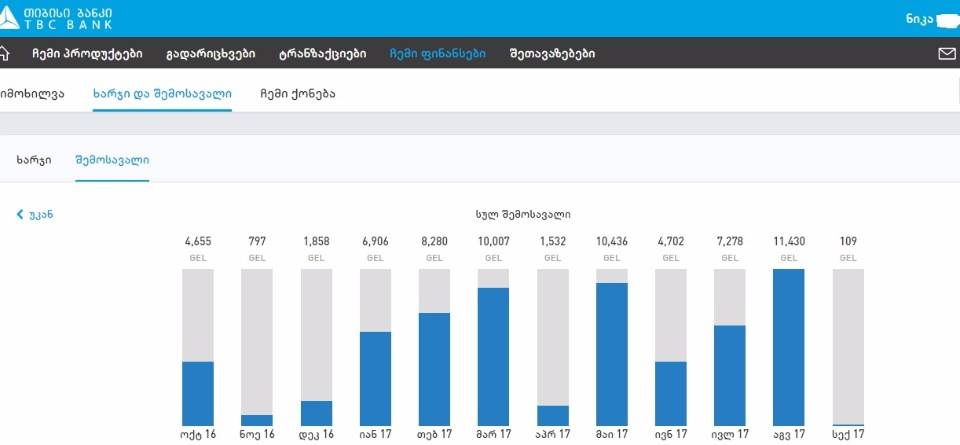960x445 pixels.
Task: Select the თებ 17 bar
Action: [x=434, y=347]
